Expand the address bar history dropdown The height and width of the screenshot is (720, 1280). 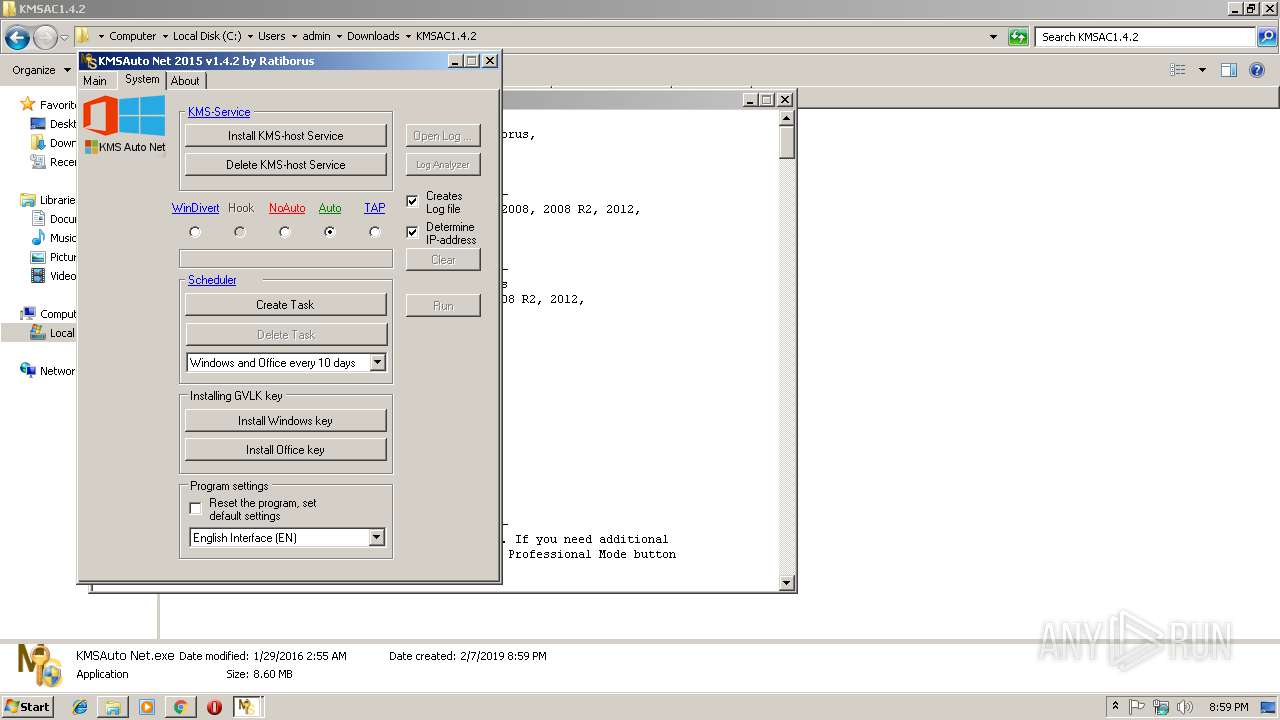[x=993, y=37]
